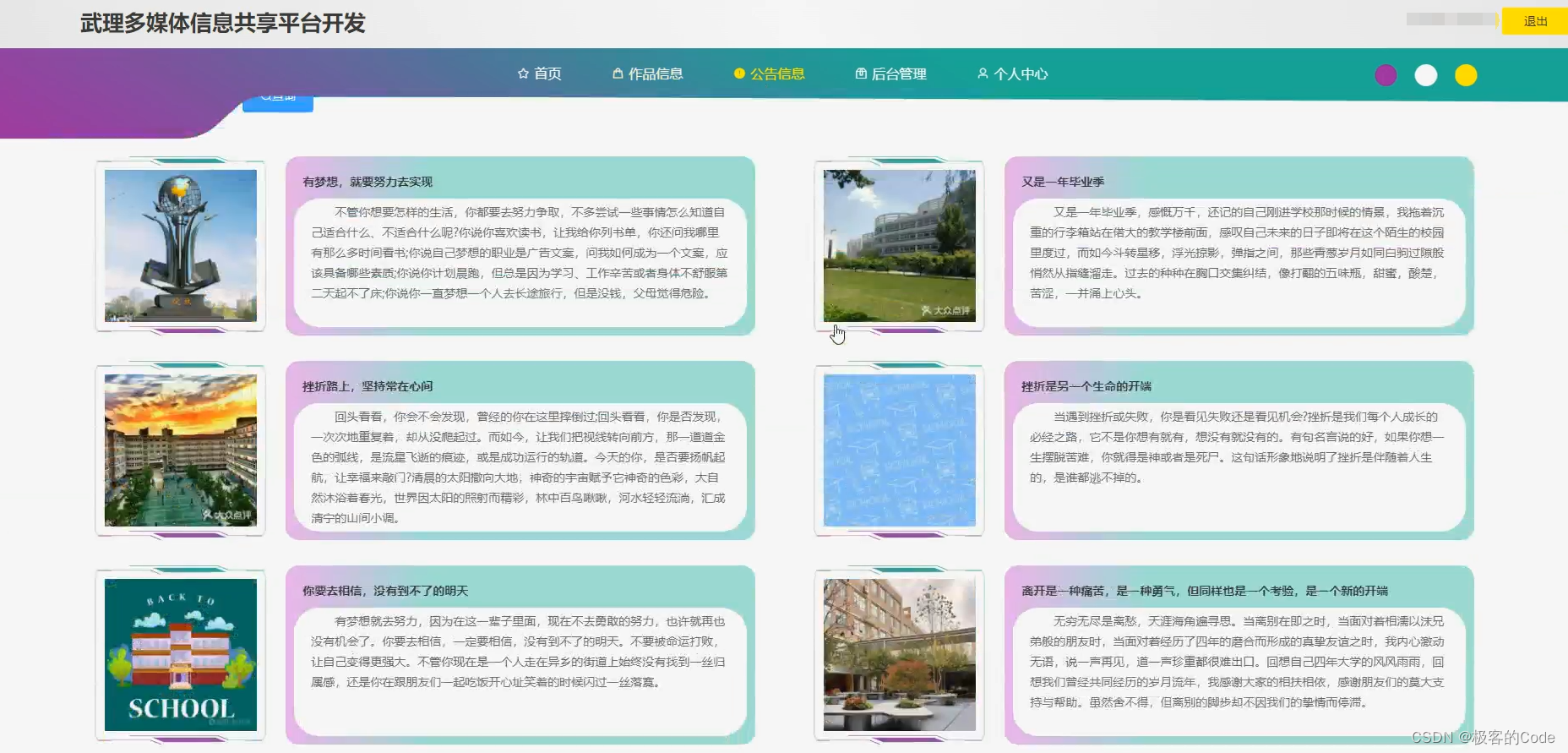Image resolution: width=1568 pixels, height=753 pixels.
Task: Click body text starting 有梦想就去努力
Action: [x=519, y=652]
